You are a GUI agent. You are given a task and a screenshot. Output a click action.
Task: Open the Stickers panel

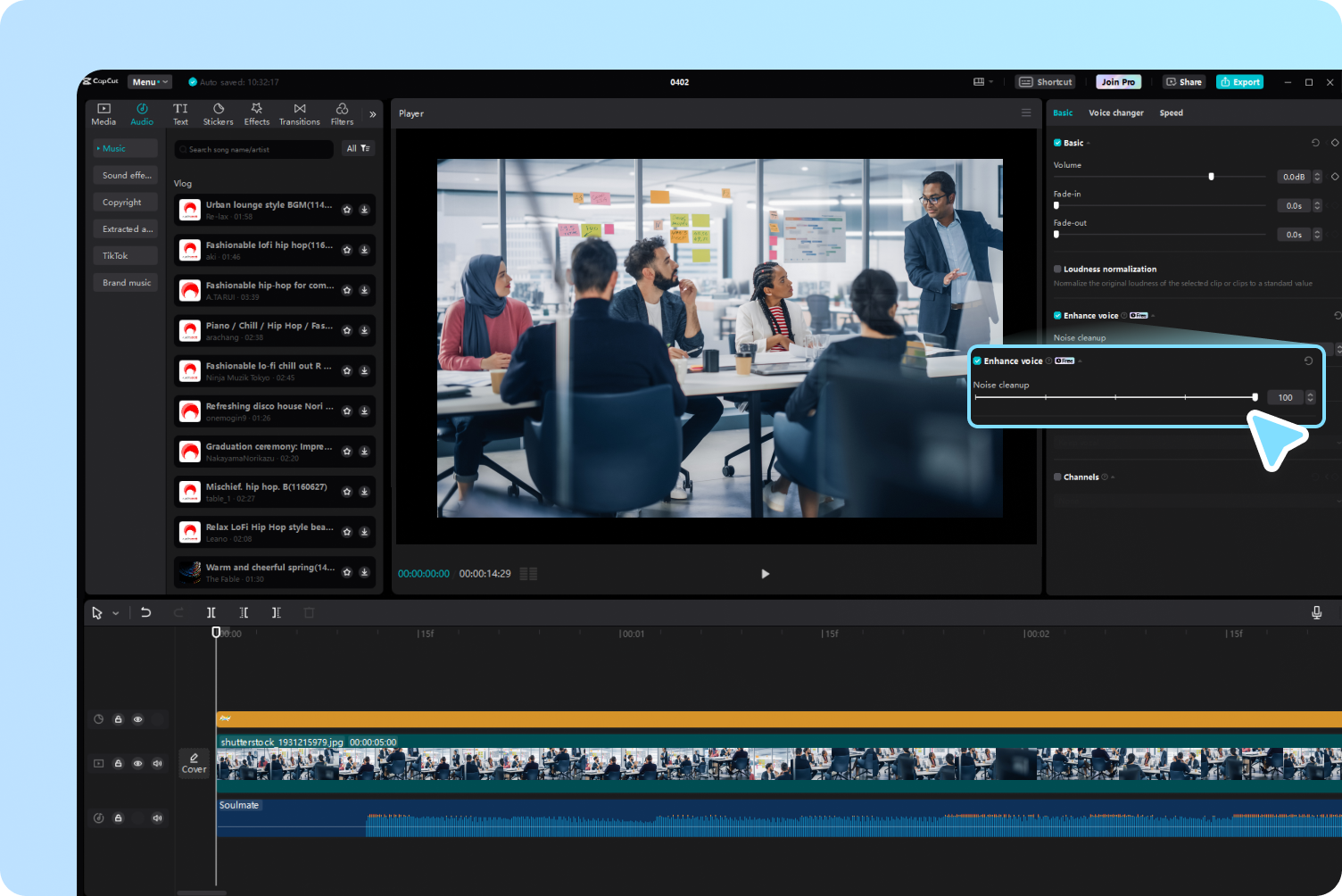coord(218,114)
